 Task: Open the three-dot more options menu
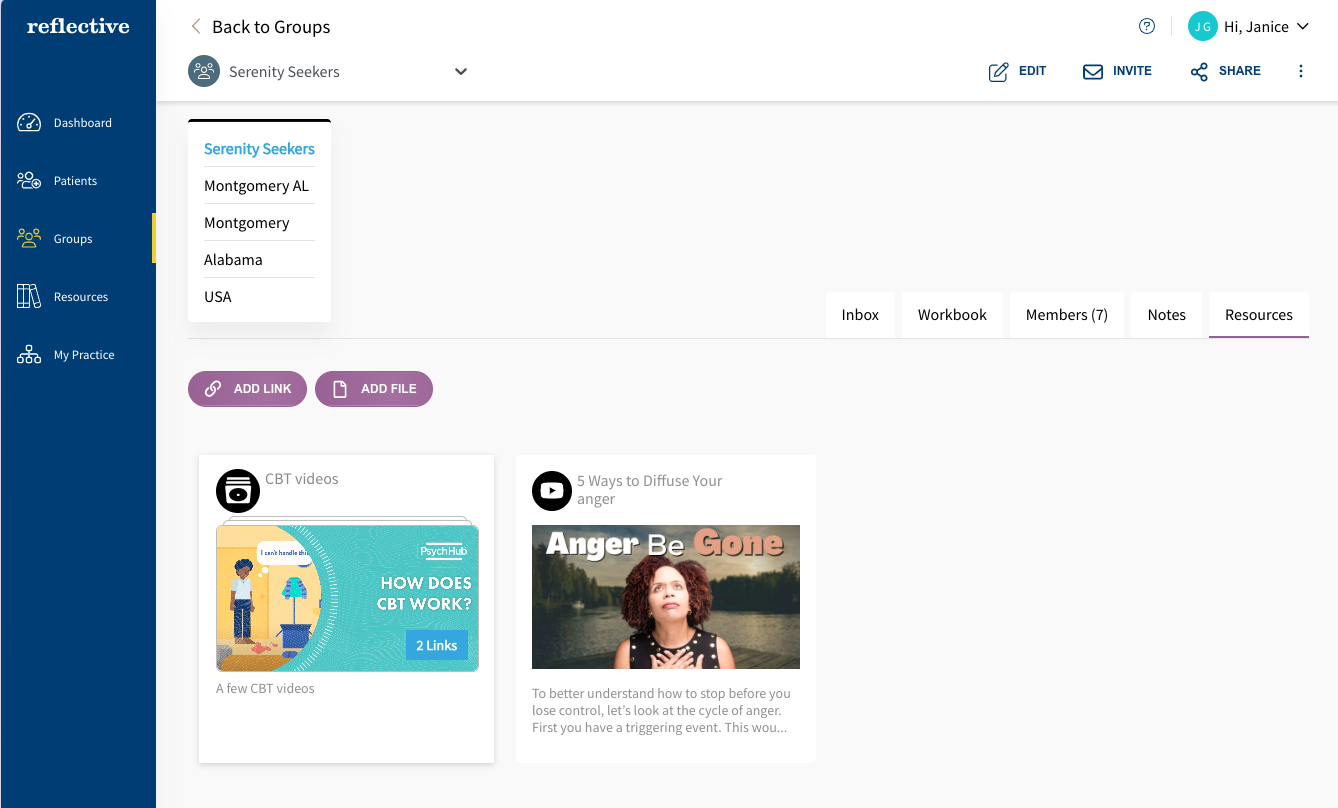pyautogui.click(x=1300, y=71)
